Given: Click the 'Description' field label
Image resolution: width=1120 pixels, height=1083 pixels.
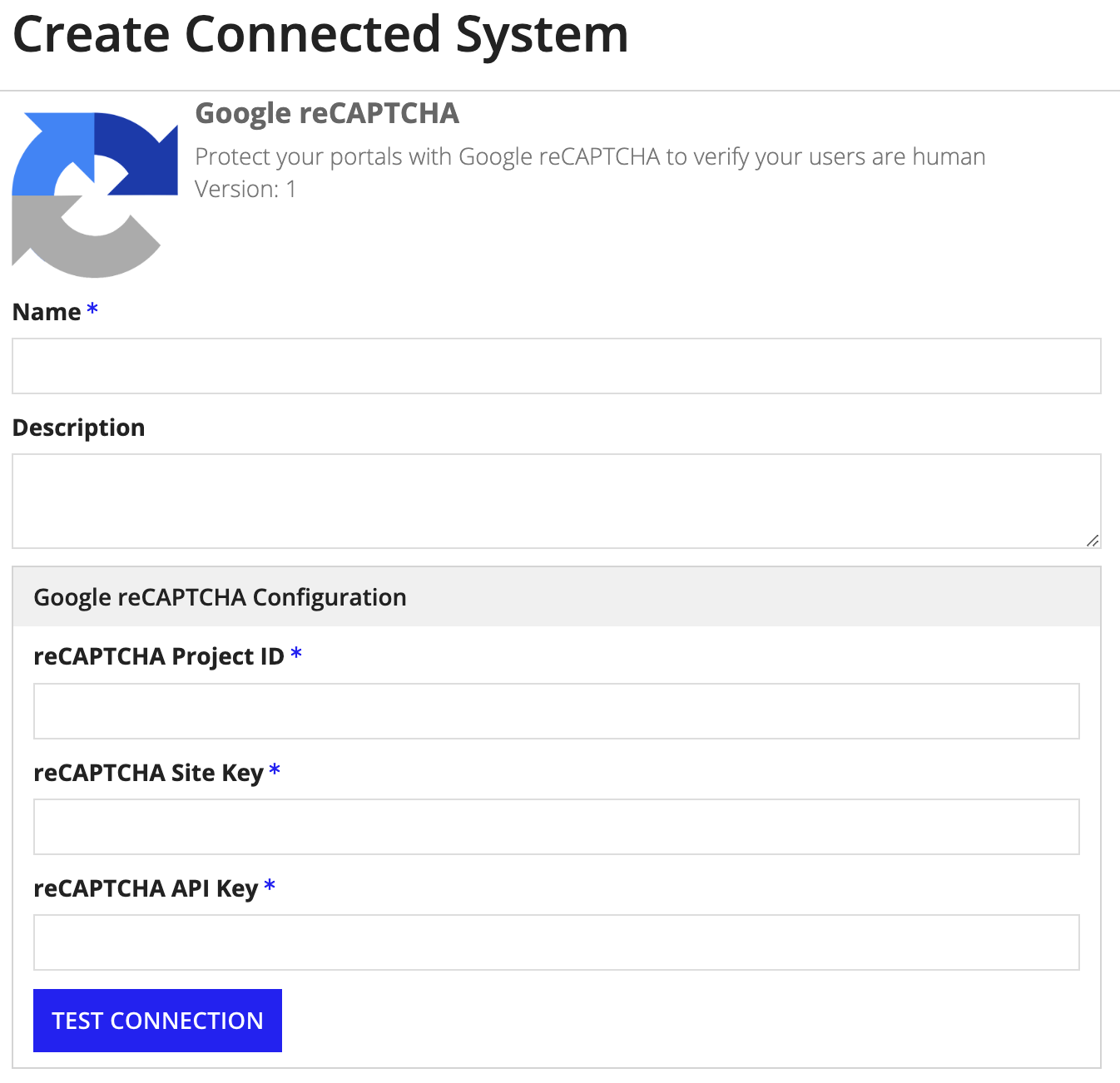Looking at the screenshot, I should point(79,428).
